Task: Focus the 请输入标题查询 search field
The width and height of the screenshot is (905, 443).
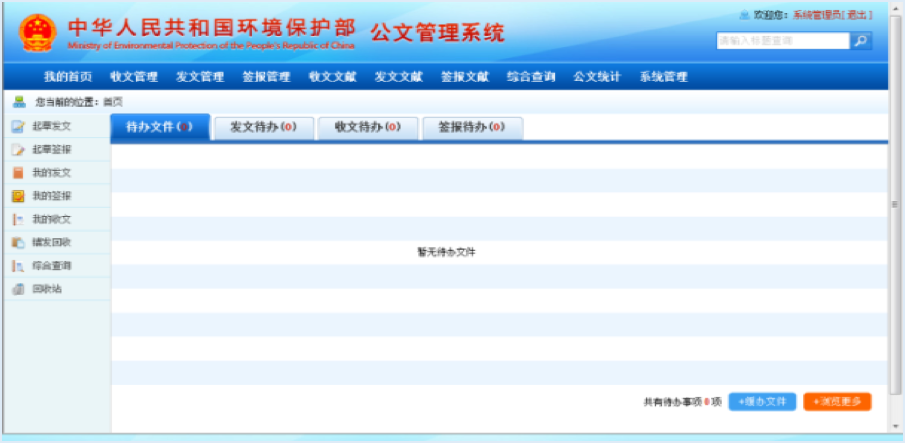Action: 783,41
